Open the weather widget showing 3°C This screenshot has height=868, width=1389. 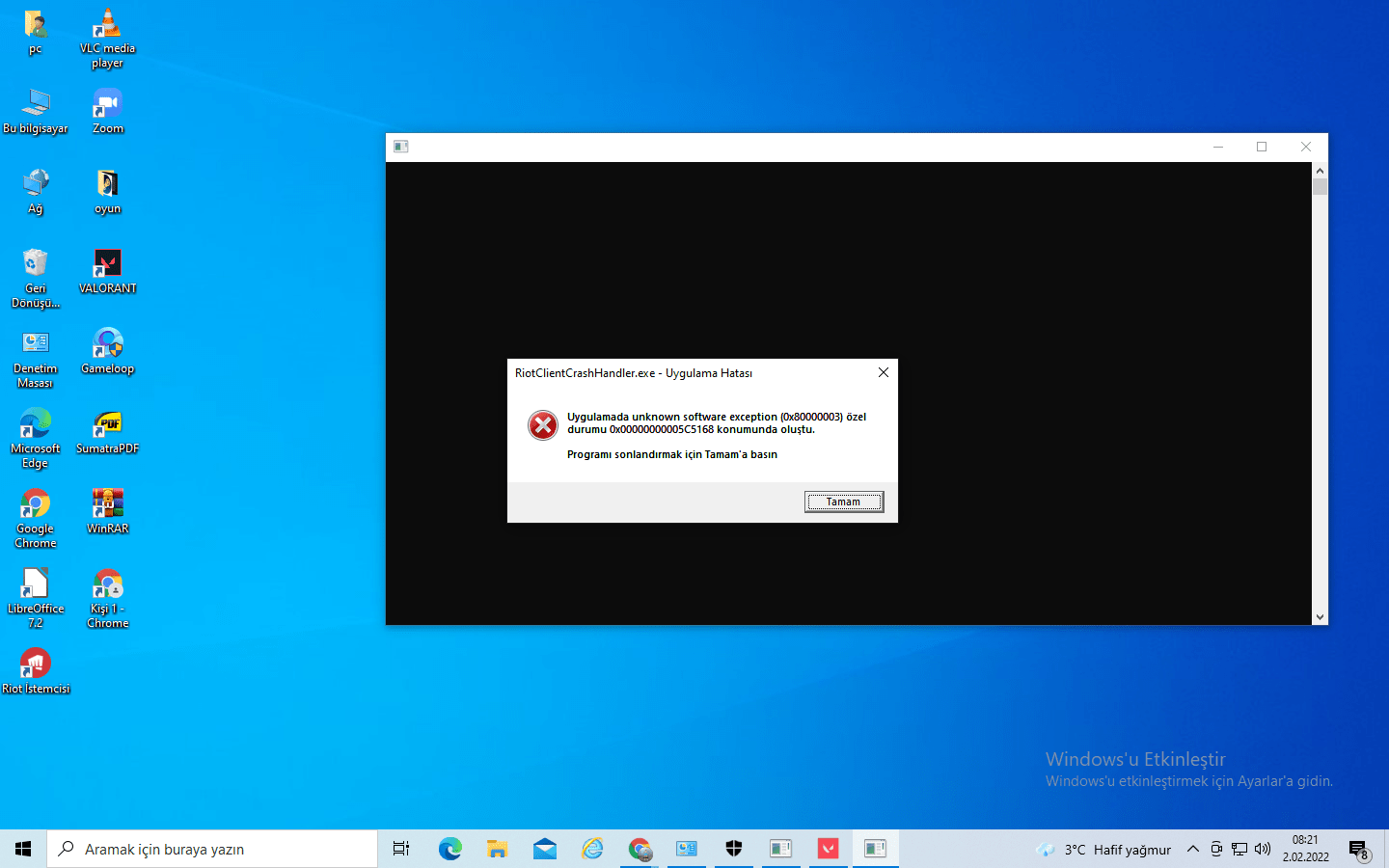tap(1103, 850)
